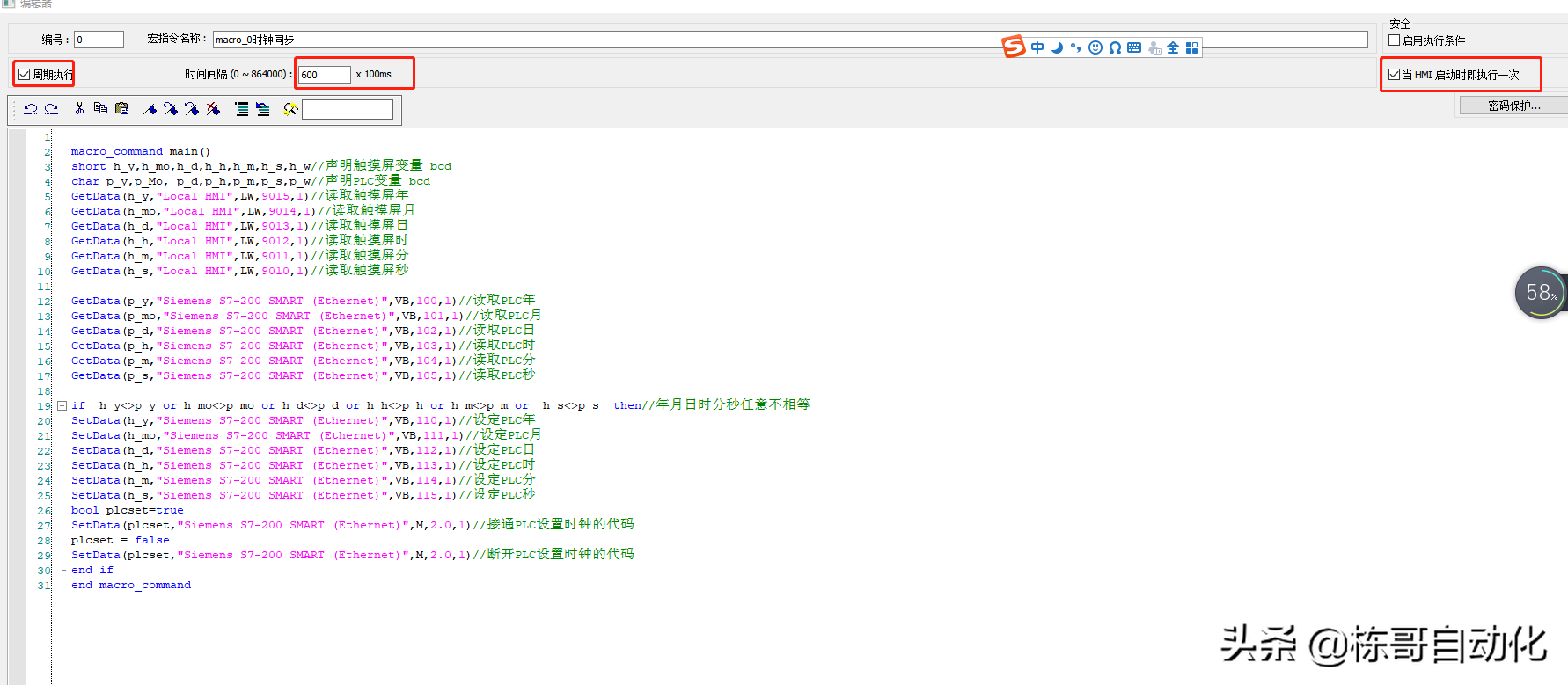Click the toolbar search text box
Image resolution: width=1568 pixels, height=685 pixels.
[x=348, y=109]
